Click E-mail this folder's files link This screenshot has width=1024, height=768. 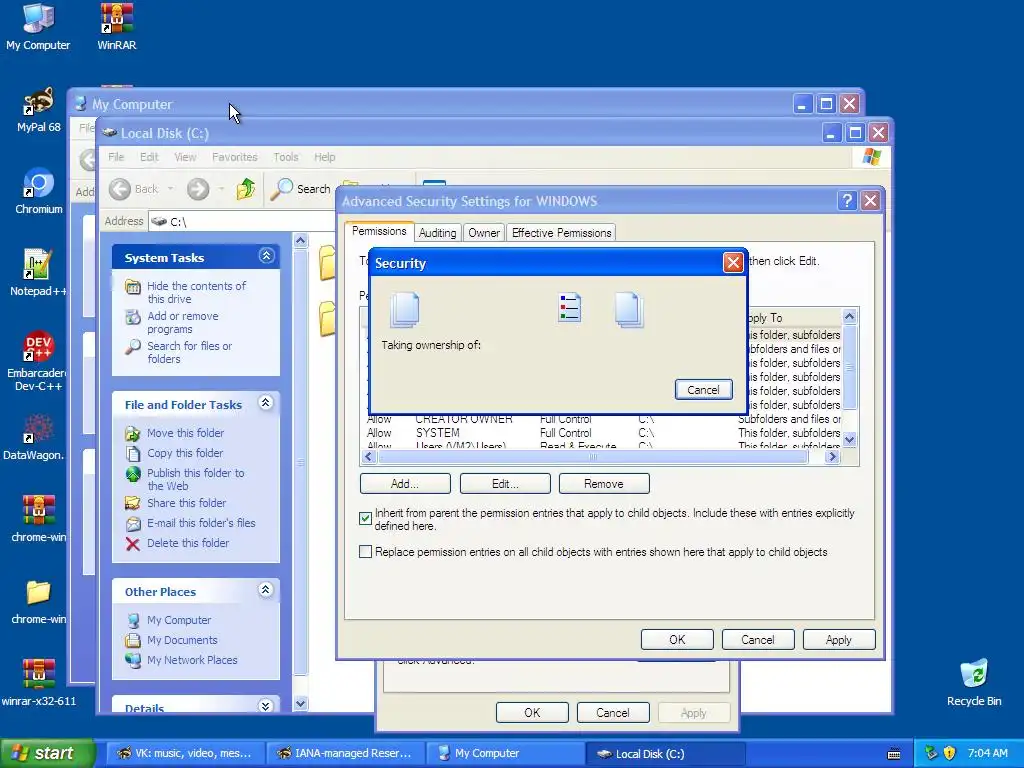pos(201,523)
